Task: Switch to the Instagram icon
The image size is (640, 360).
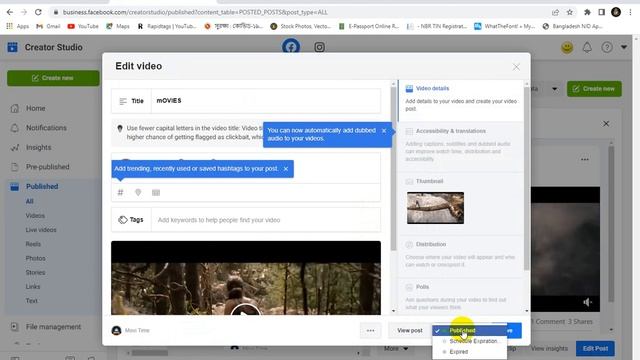Action: [320, 47]
